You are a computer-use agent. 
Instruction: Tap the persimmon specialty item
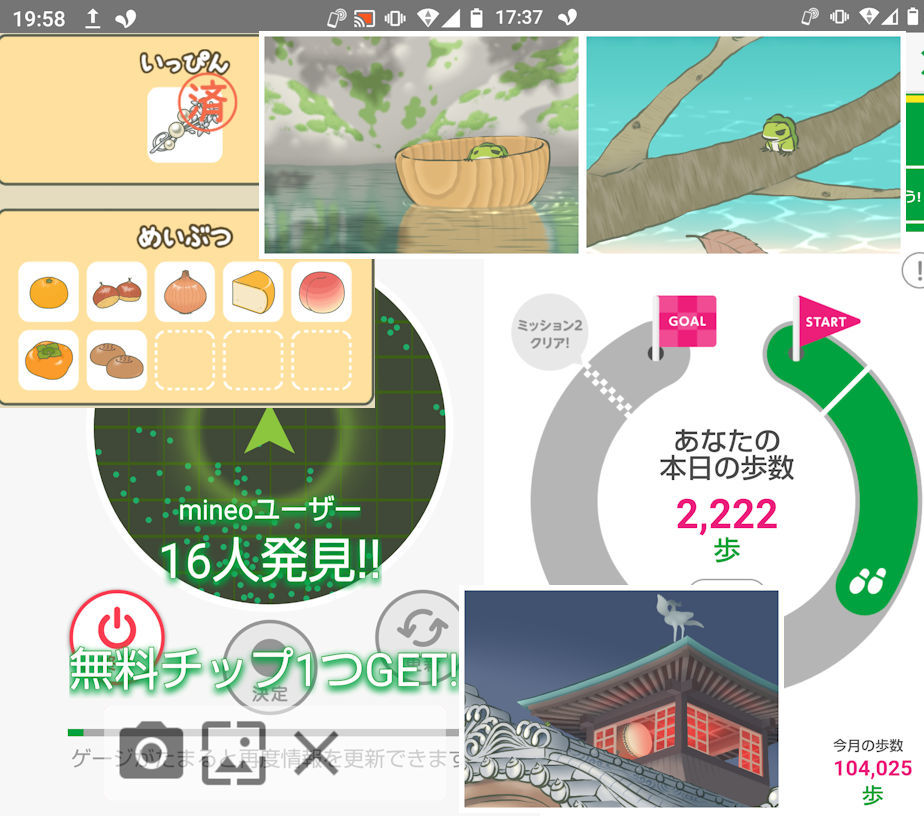tap(48, 360)
